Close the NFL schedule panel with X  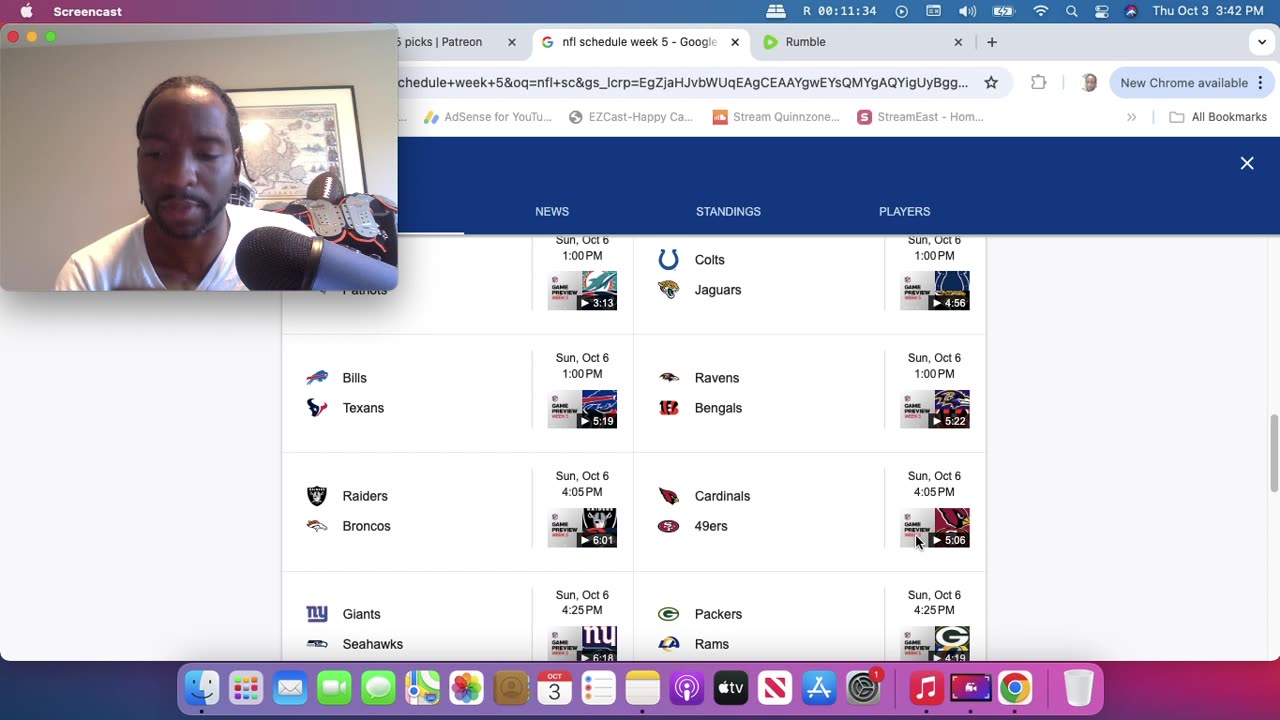1247,163
